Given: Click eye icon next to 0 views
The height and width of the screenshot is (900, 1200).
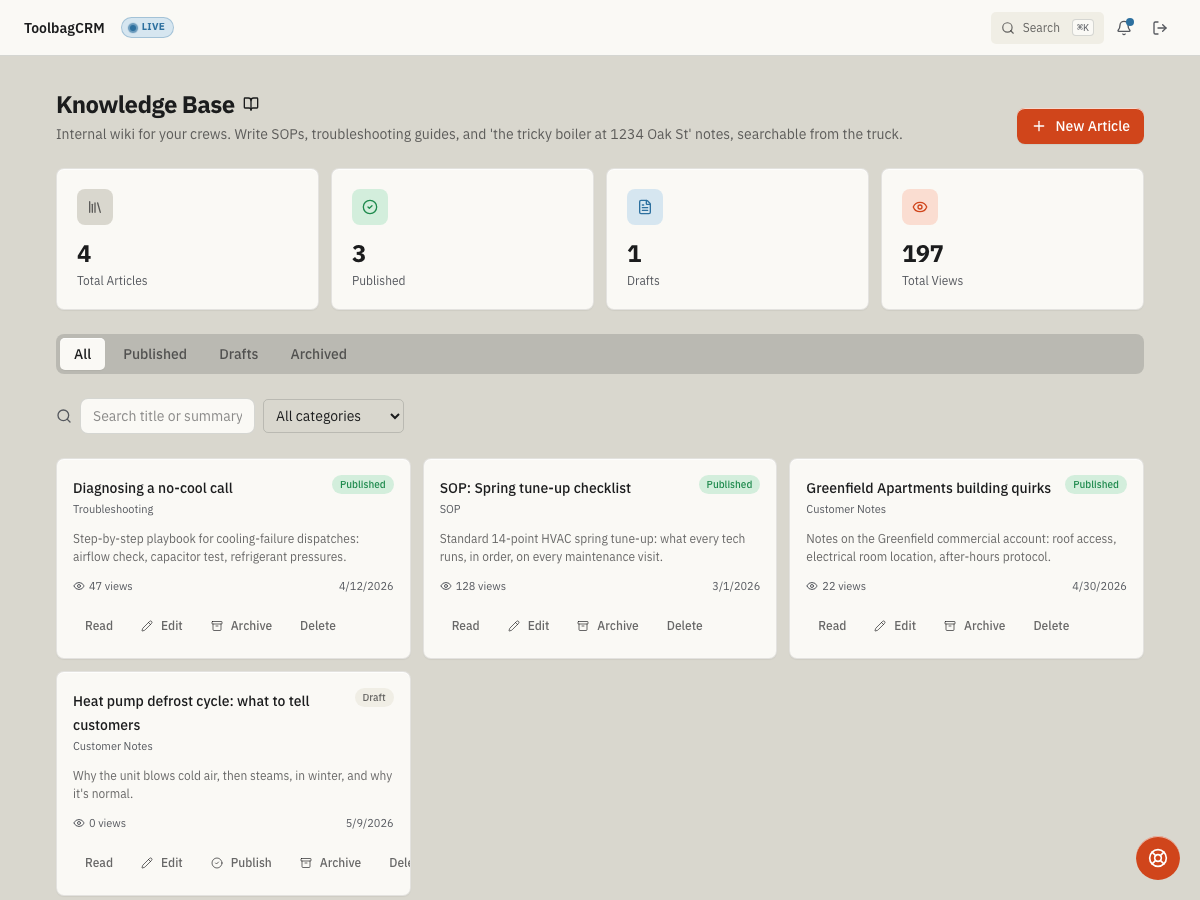Looking at the screenshot, I should (79, 823).
